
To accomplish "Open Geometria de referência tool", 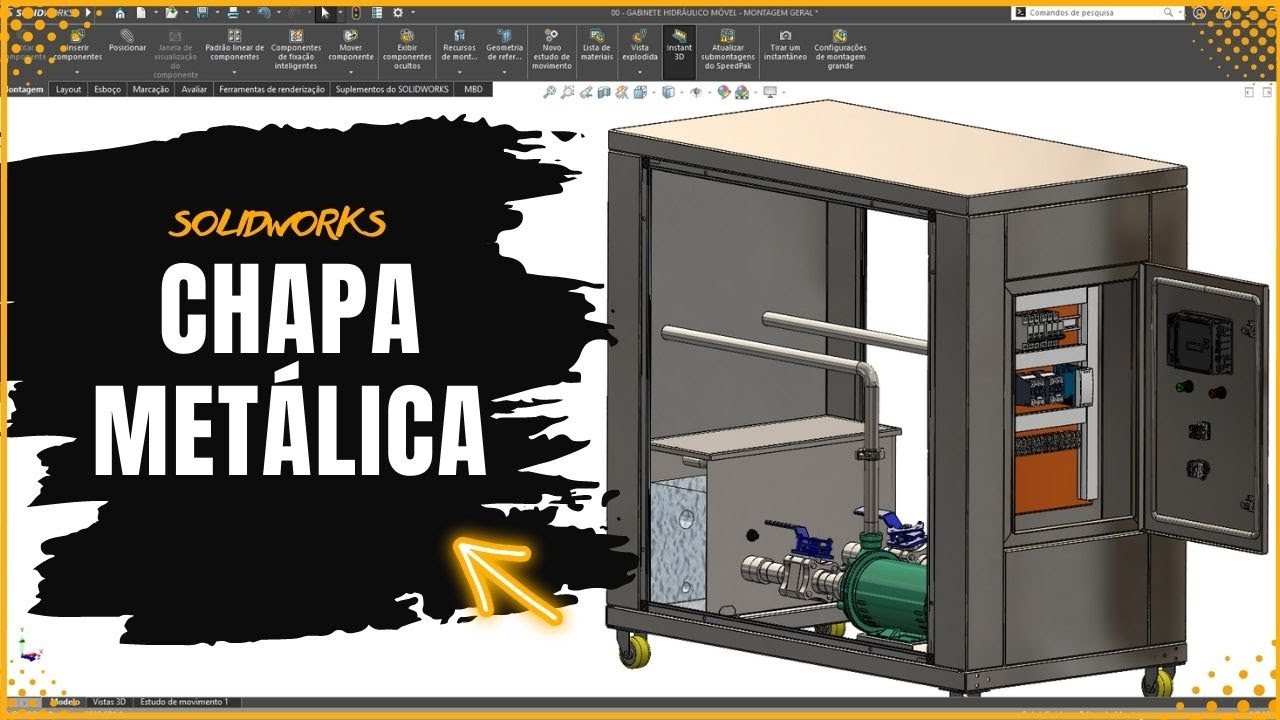I will pos(504,47).
